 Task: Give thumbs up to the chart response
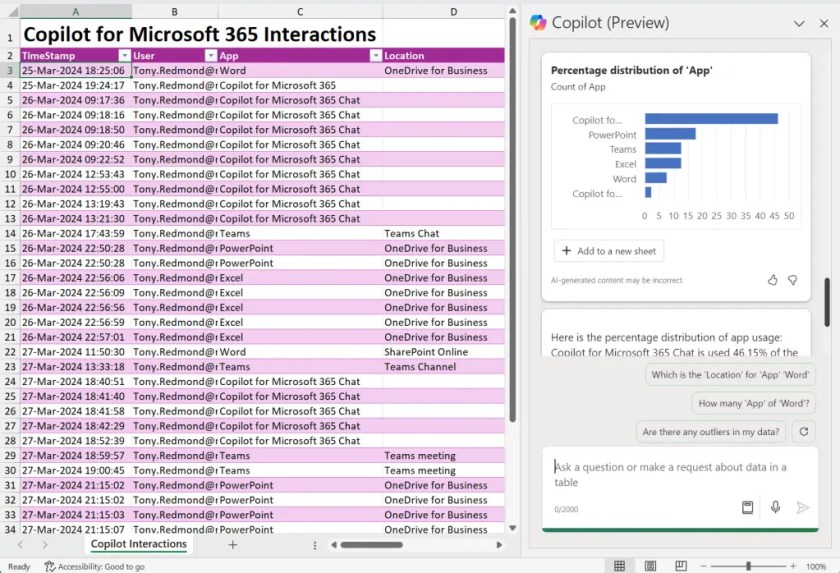coord(772,280)
